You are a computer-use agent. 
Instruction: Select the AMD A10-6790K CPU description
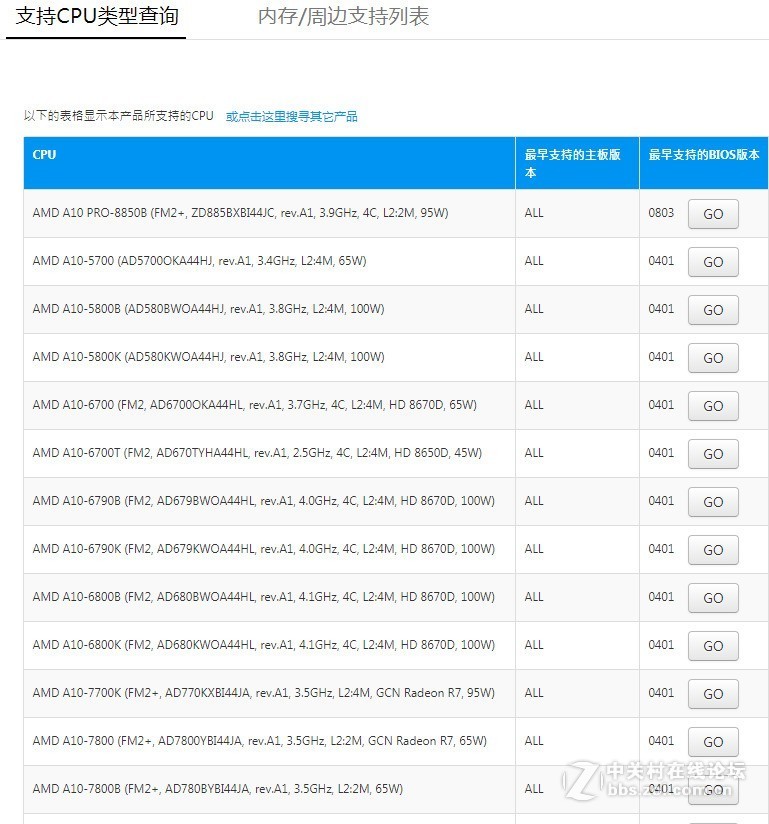pyautogui.click(x=263, y=549)
